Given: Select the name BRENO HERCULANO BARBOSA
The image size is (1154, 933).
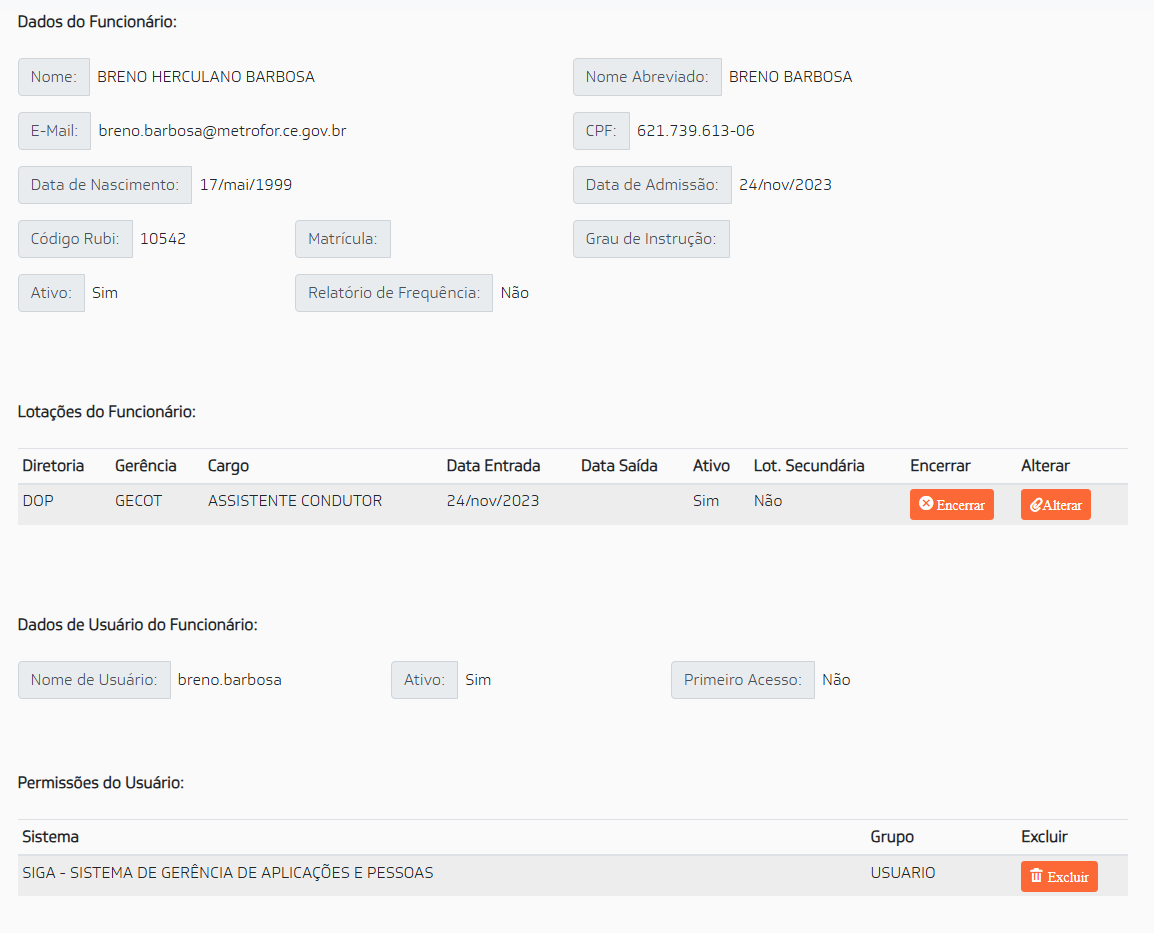Looking at the screenshot, I should coord(206,77).
